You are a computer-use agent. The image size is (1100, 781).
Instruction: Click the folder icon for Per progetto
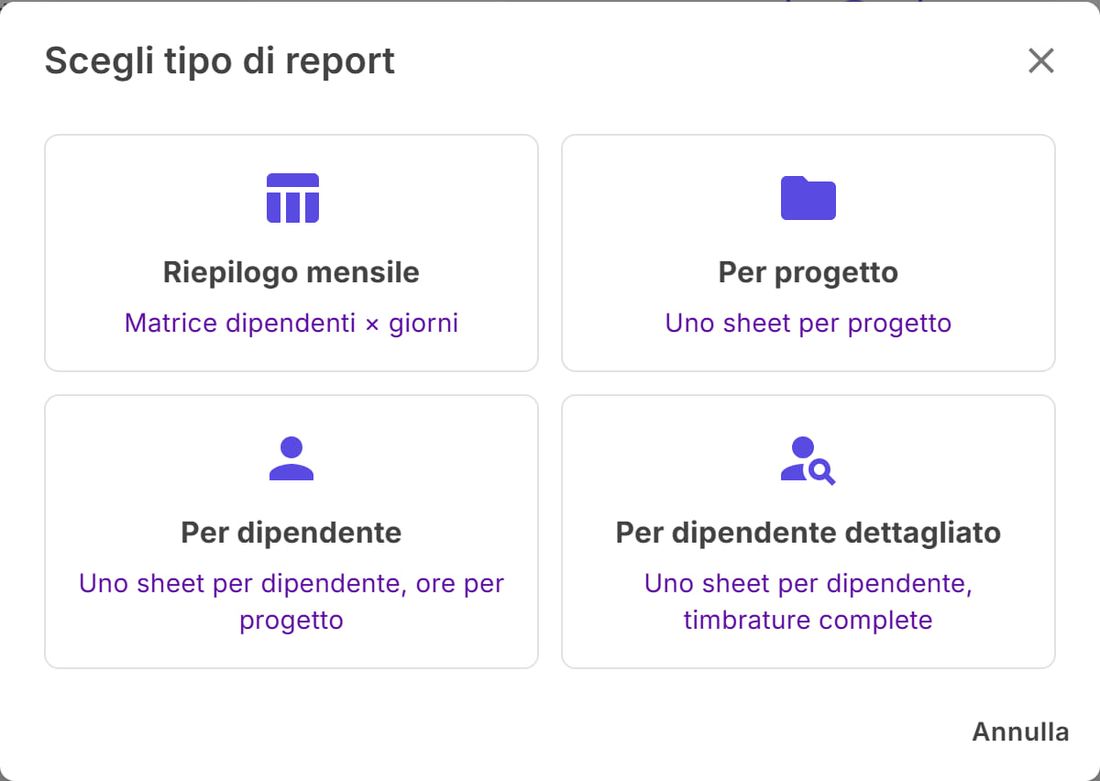(808, 198)
